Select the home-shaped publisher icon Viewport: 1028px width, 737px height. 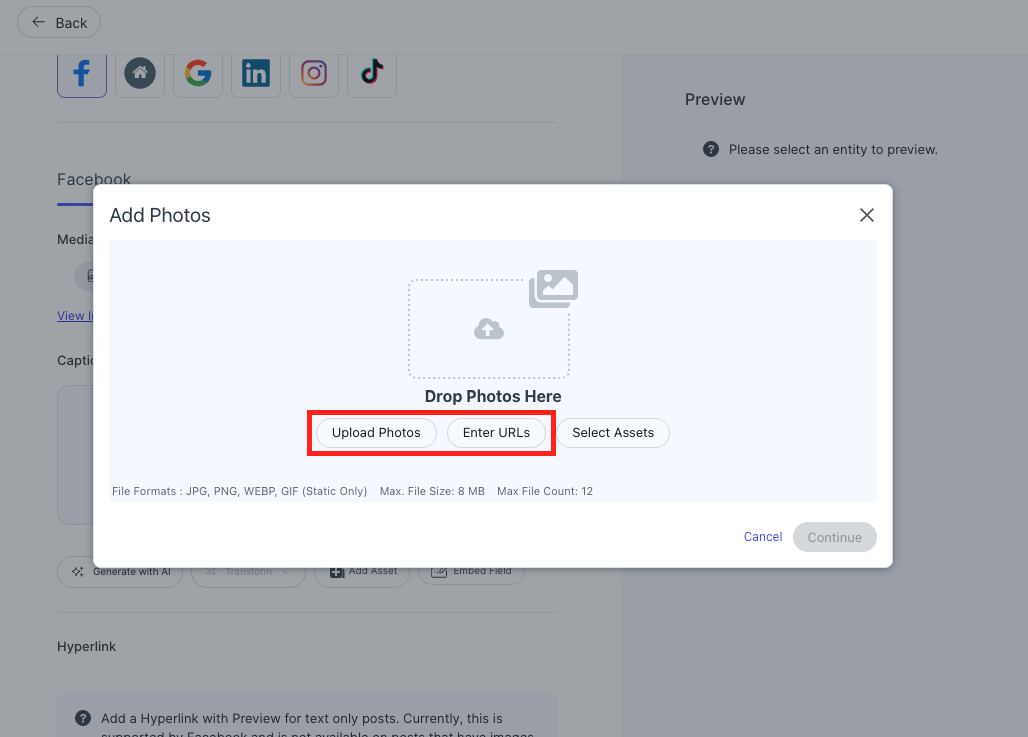140,73
